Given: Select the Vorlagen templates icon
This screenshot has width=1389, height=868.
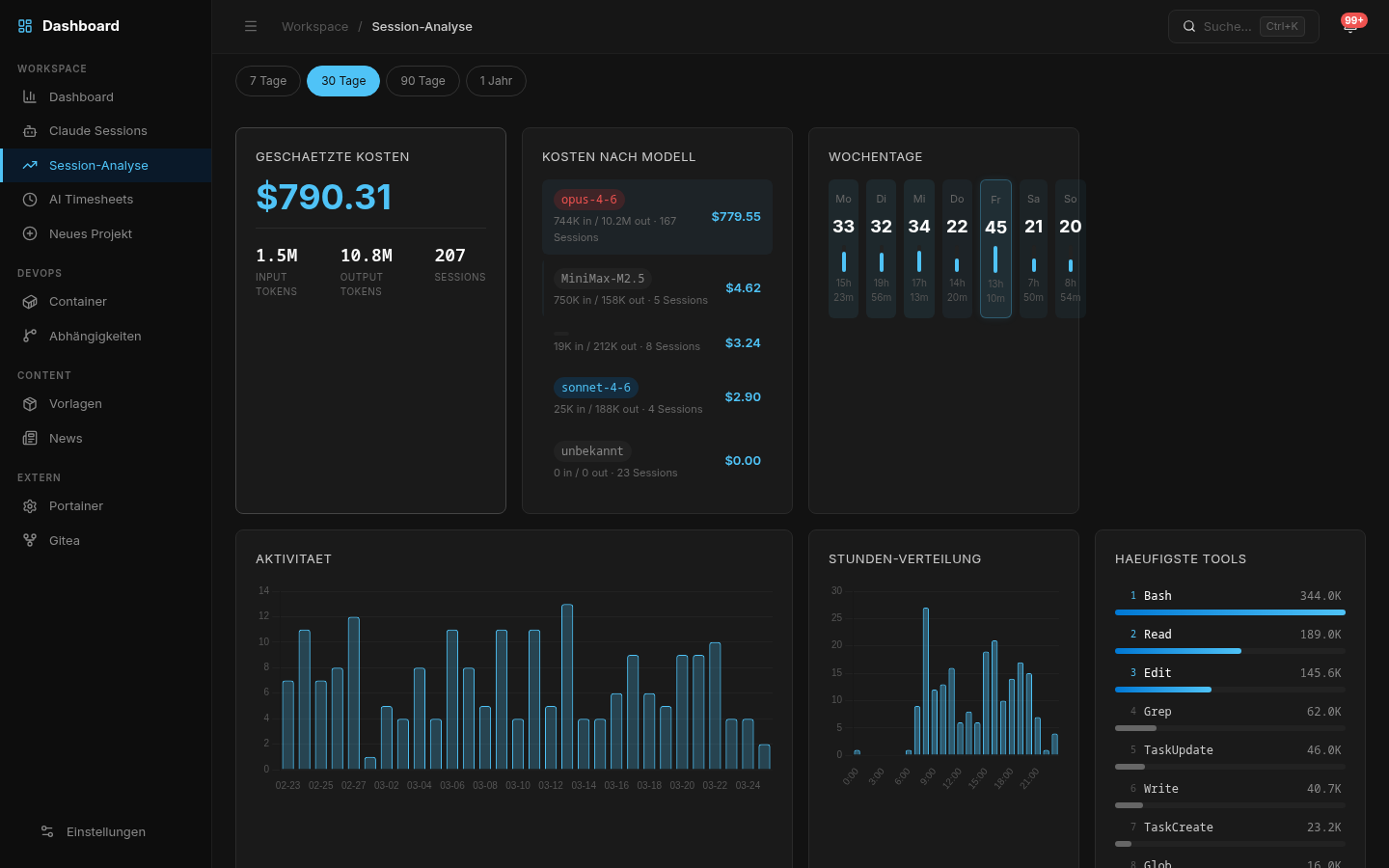Looking at the screenshot, I should pyautogui.click(x=29, y=404).
